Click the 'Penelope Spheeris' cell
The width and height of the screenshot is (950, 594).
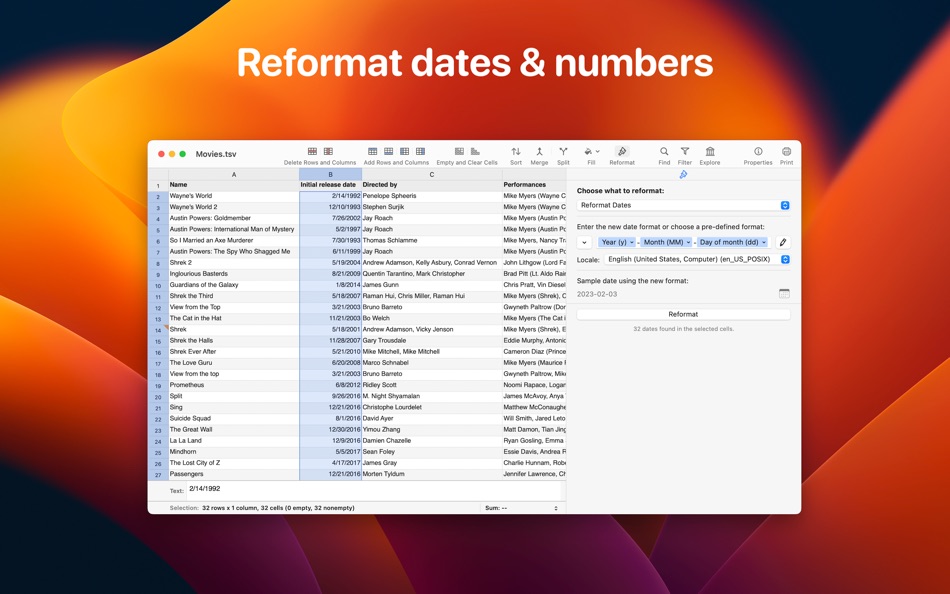[x=432, y=196]
